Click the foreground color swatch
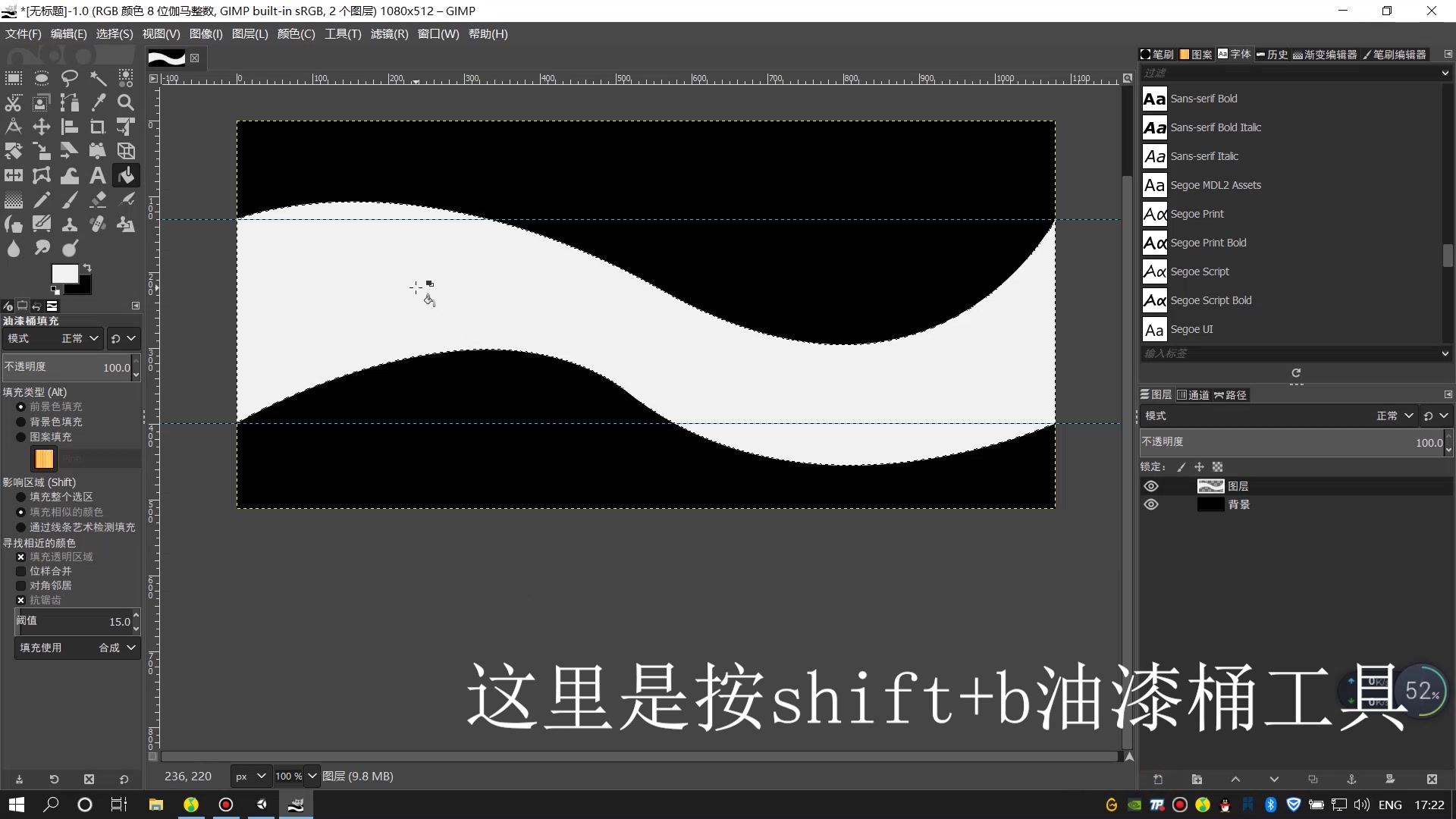The image size is (1456, 819). click(64, 275)
